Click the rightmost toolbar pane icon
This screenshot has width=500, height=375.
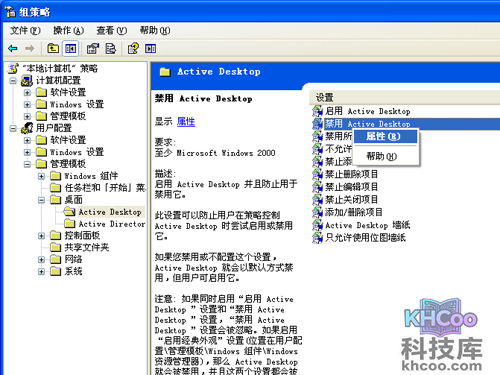click(x=150, y=49)
